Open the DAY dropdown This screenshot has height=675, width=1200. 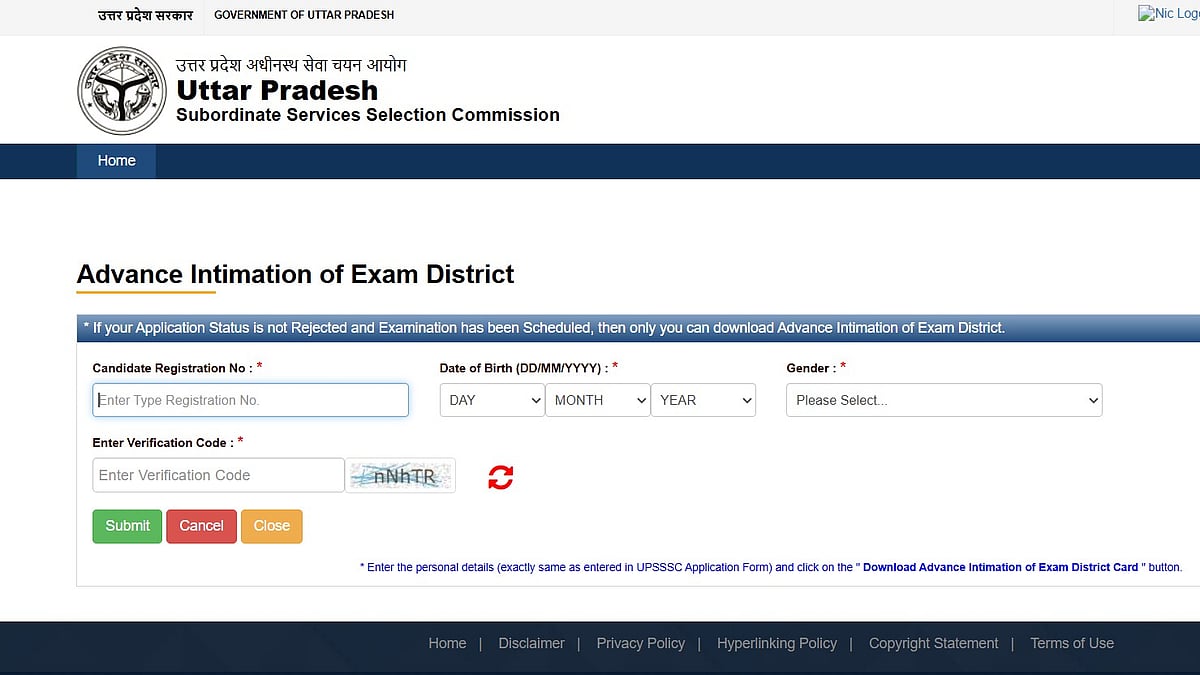pyautogui.click(x=492, y=400)
